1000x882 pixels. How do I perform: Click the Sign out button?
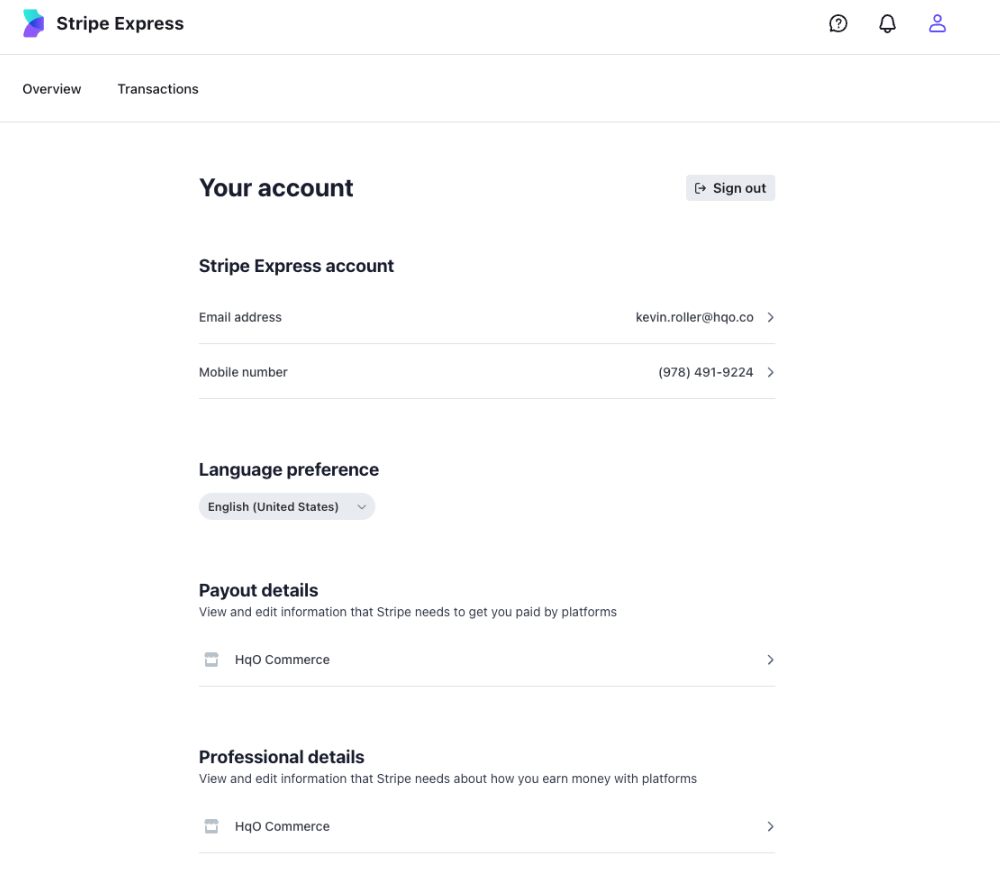point(730,188)
